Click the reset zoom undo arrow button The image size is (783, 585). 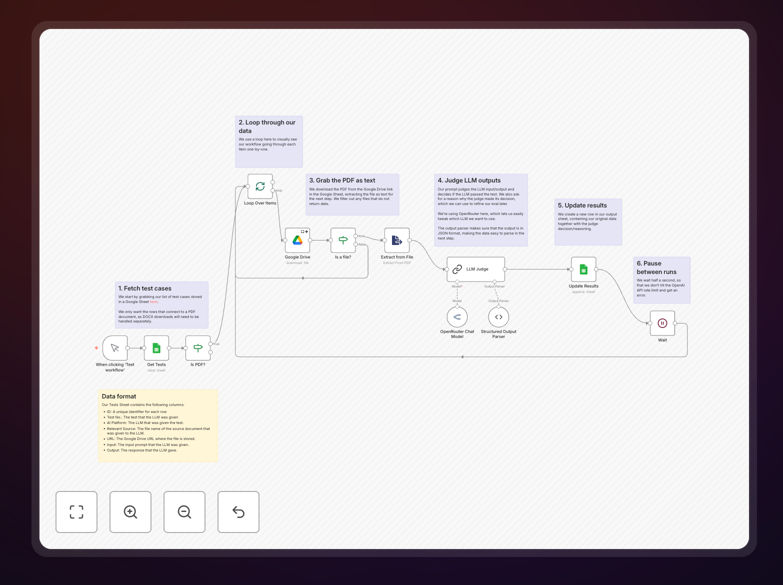[238, 512]
